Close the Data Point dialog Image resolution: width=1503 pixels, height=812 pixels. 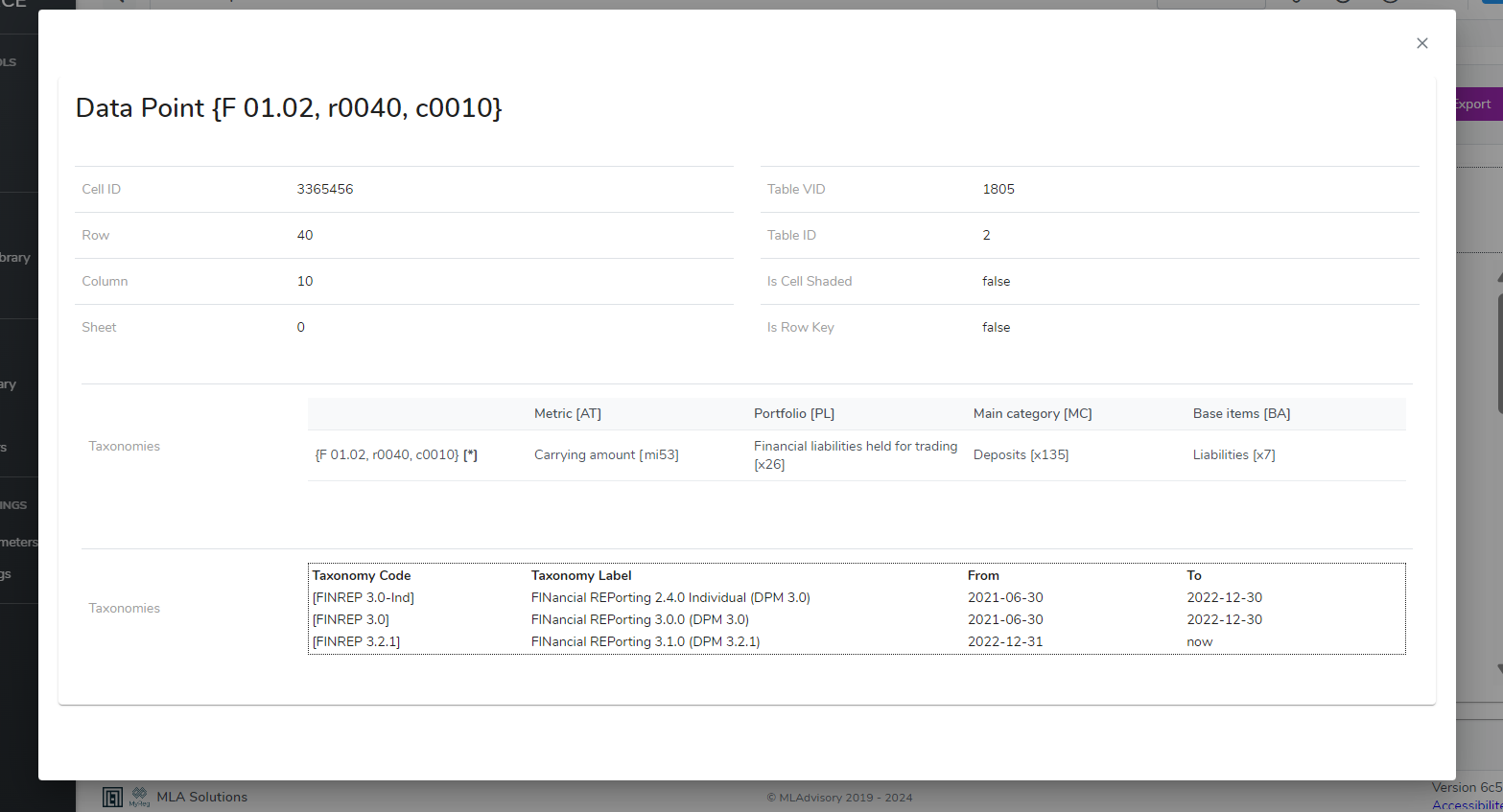tap(1421, 43)
